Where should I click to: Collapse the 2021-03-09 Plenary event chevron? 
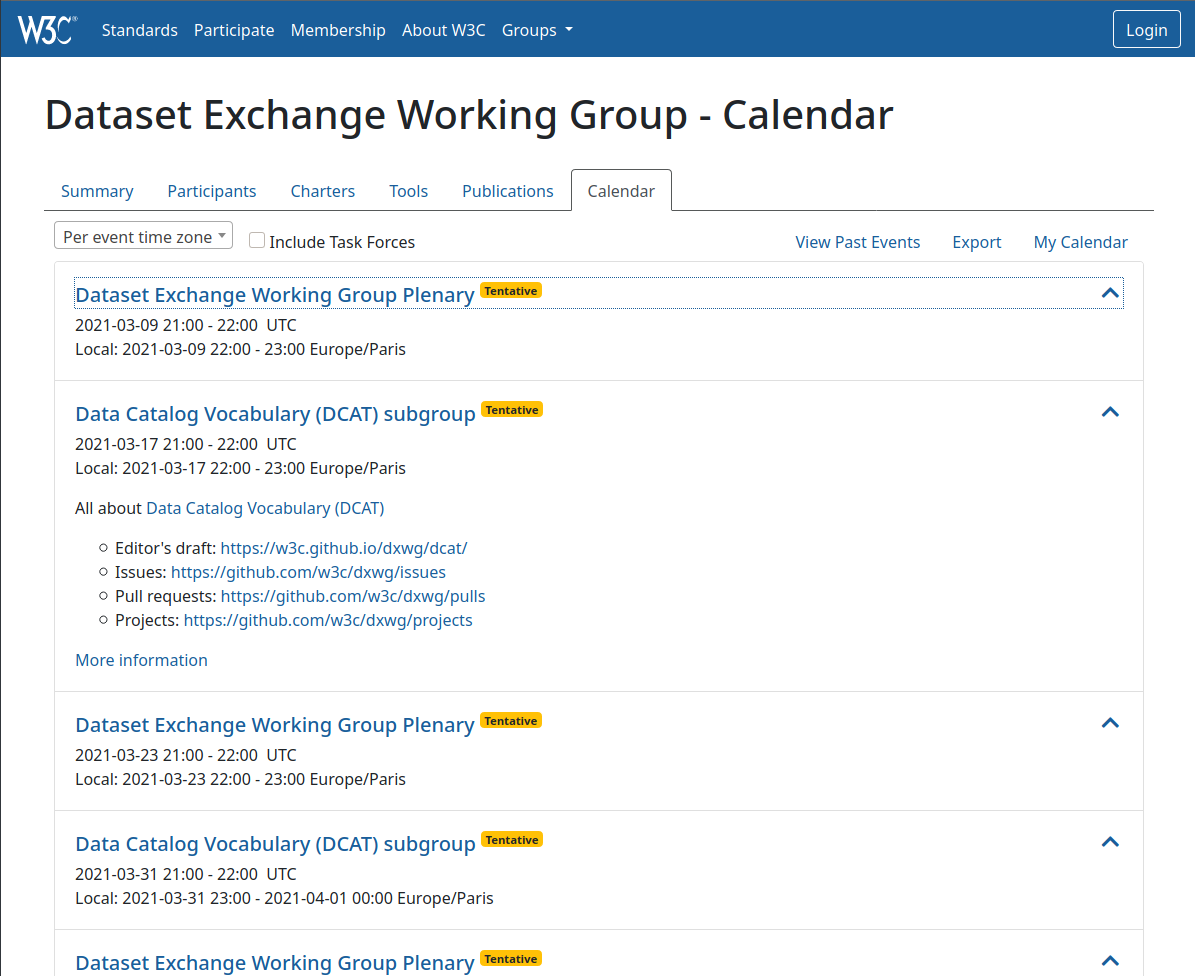tap(1109, 294)
